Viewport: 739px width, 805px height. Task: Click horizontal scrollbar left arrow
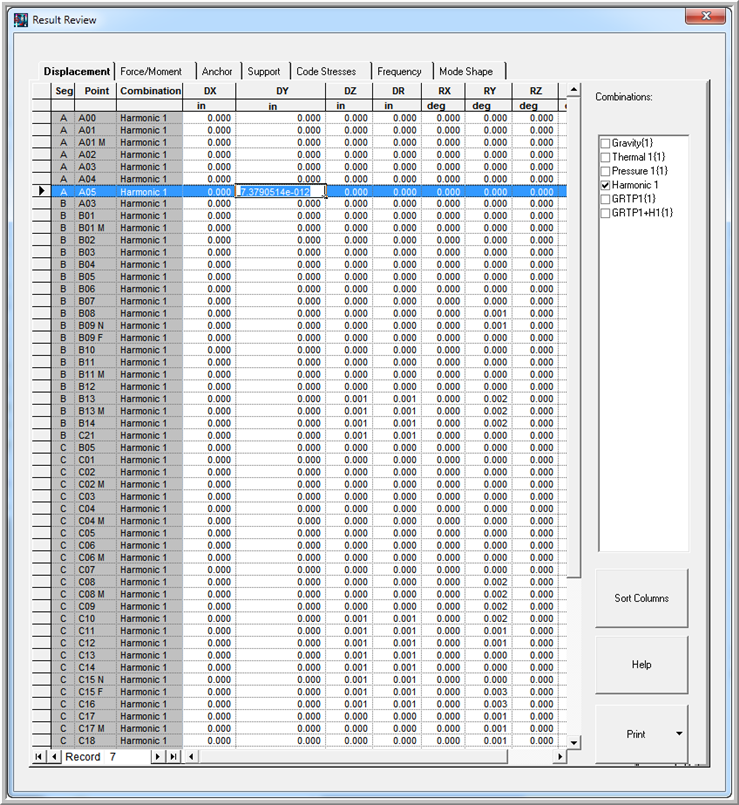[191, 756]
